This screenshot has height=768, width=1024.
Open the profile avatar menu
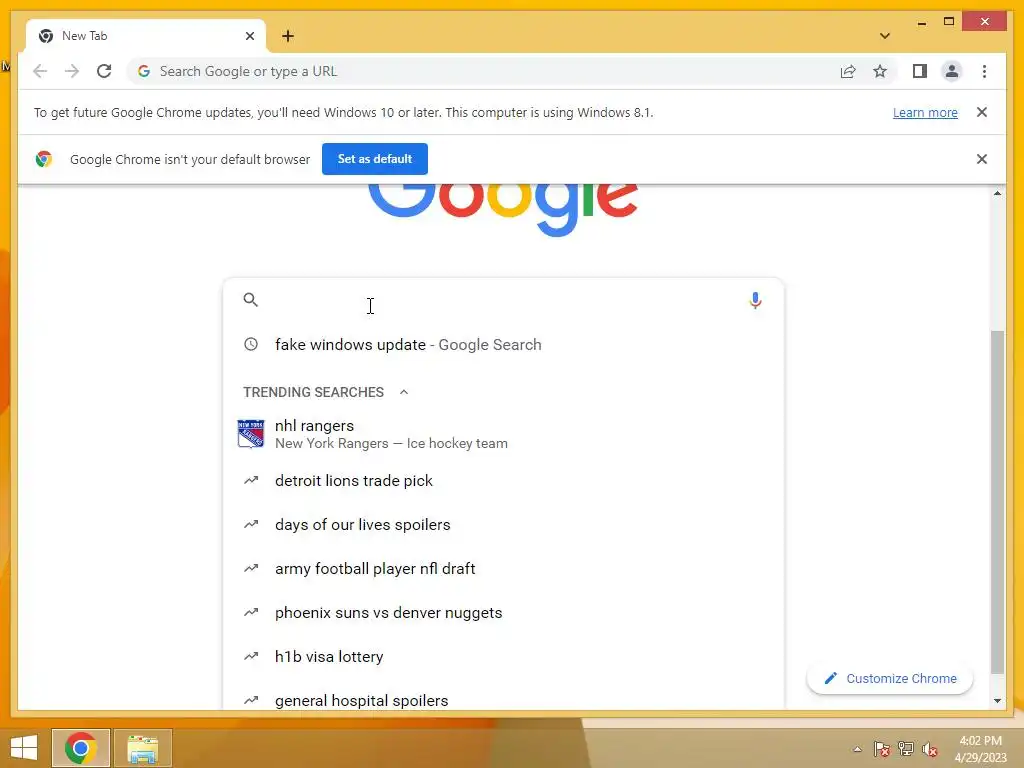[952, 71]
